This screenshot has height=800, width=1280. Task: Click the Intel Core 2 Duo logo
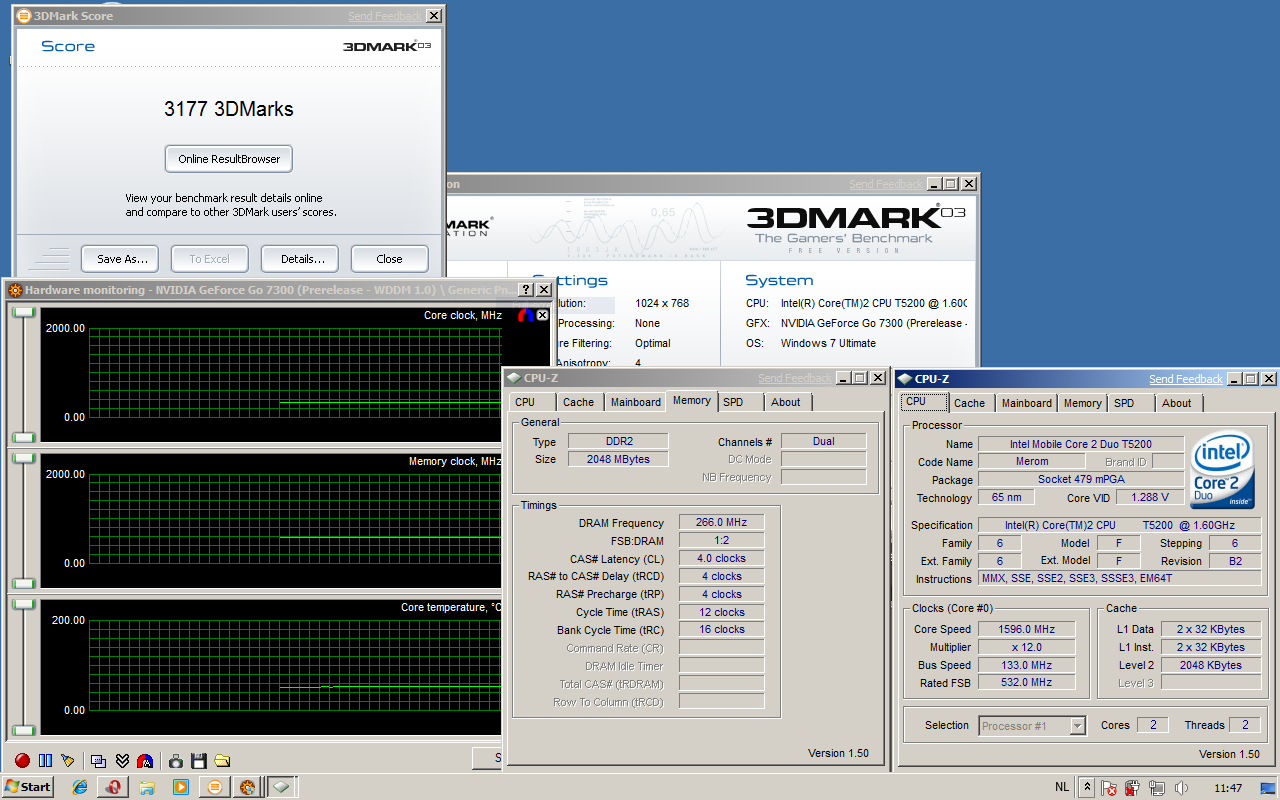click(1222, 471)
